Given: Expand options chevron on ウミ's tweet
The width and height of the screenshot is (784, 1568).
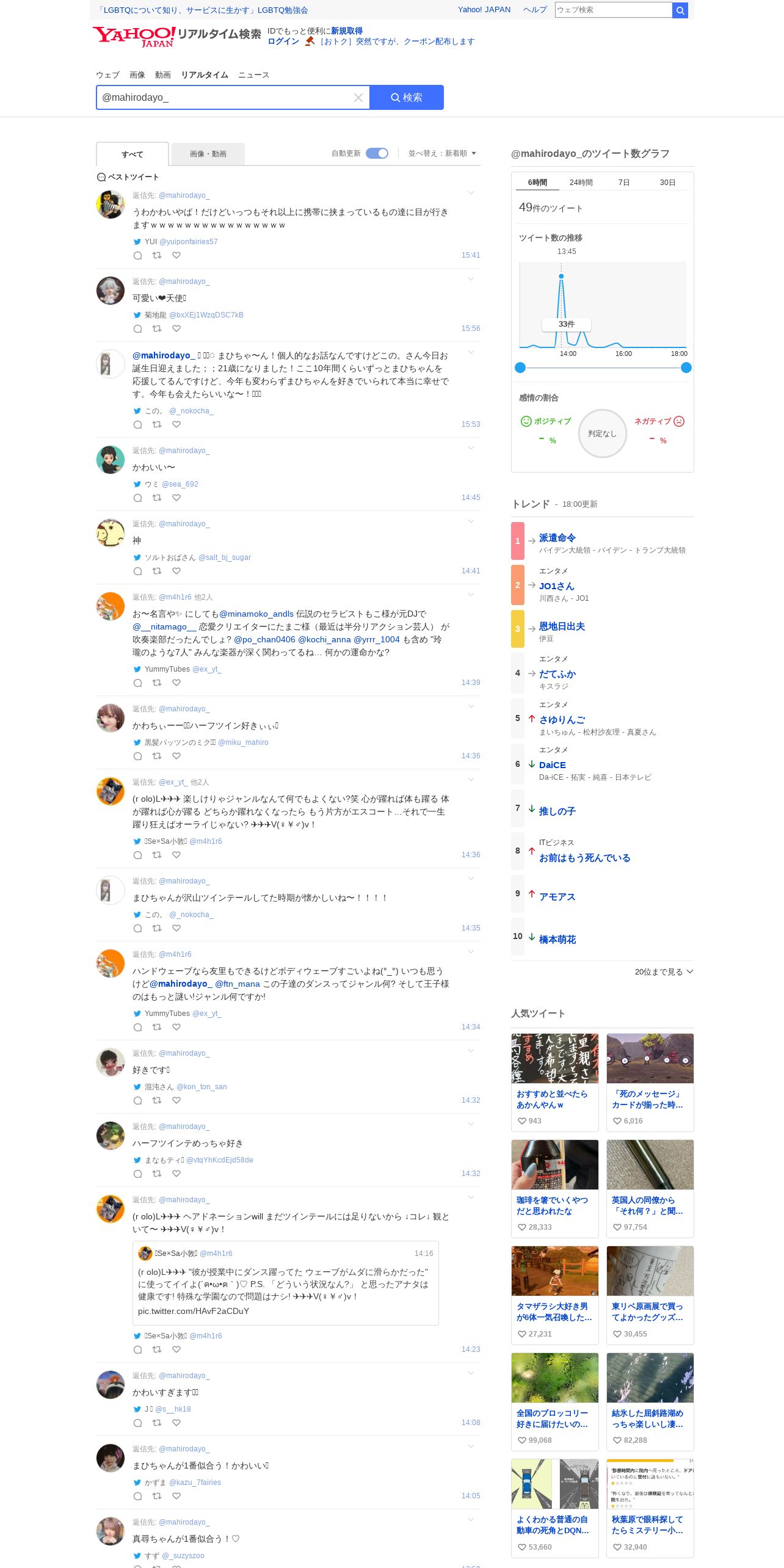Looking at the screenshot, I should 471,449.
